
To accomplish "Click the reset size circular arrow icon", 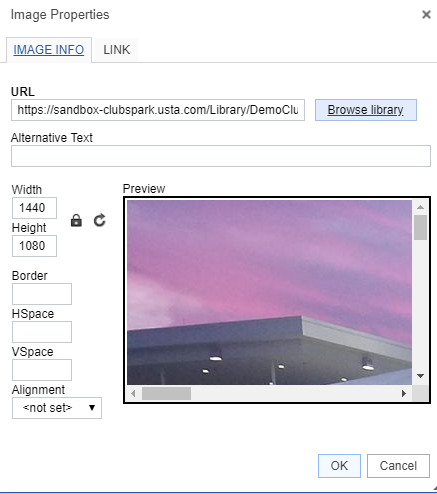I will [99, 220].
